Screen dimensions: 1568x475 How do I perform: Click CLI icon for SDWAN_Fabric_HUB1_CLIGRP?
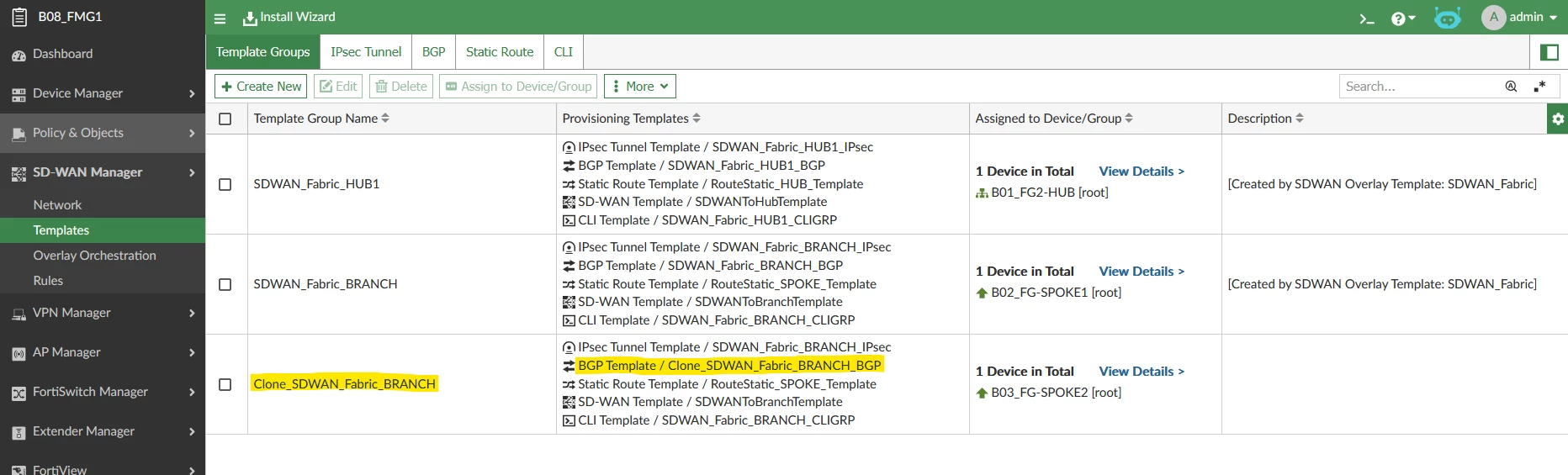pos(569,221)
